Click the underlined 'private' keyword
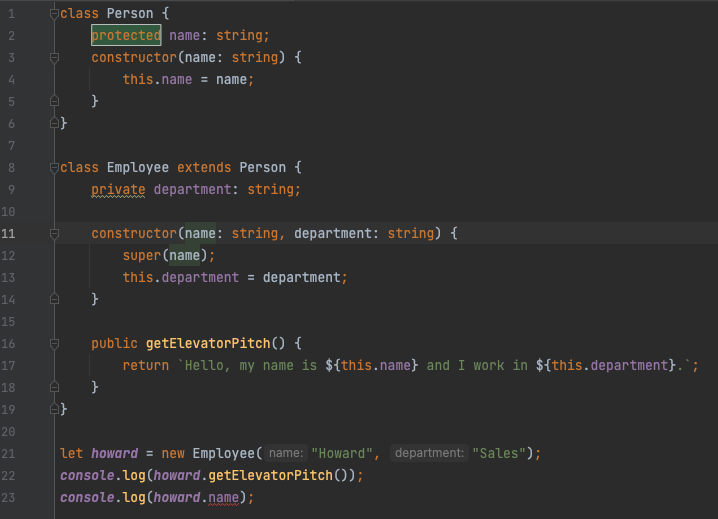 pos(118,189)
